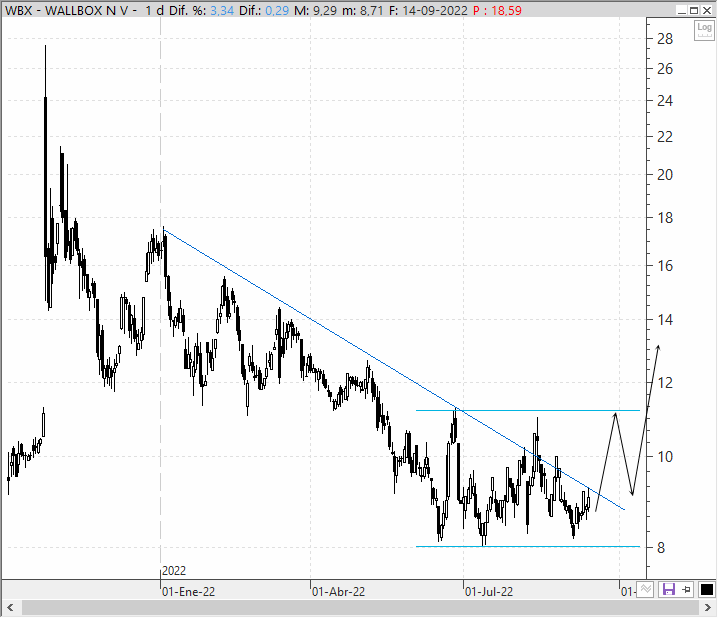Click the Dif. % value 3,34
The width and height of the screenshot is (718, 618).
222,10
